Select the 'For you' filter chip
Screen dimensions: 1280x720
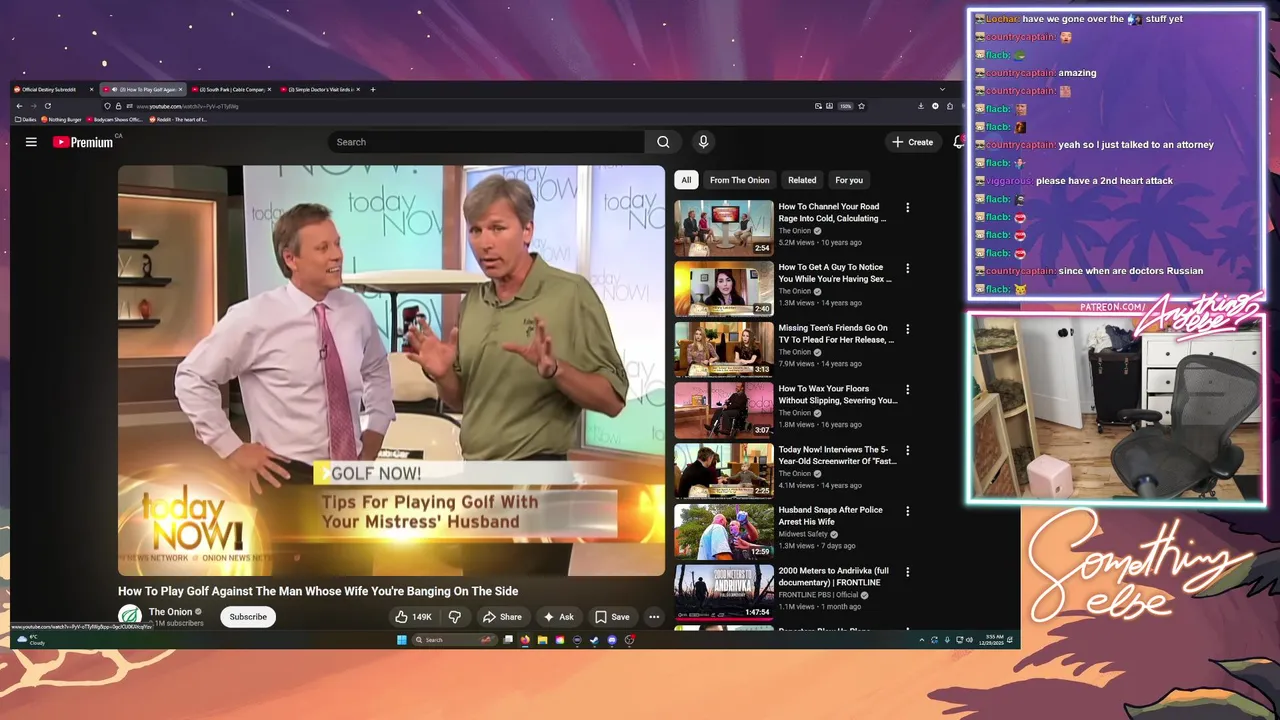click(849, 180)
